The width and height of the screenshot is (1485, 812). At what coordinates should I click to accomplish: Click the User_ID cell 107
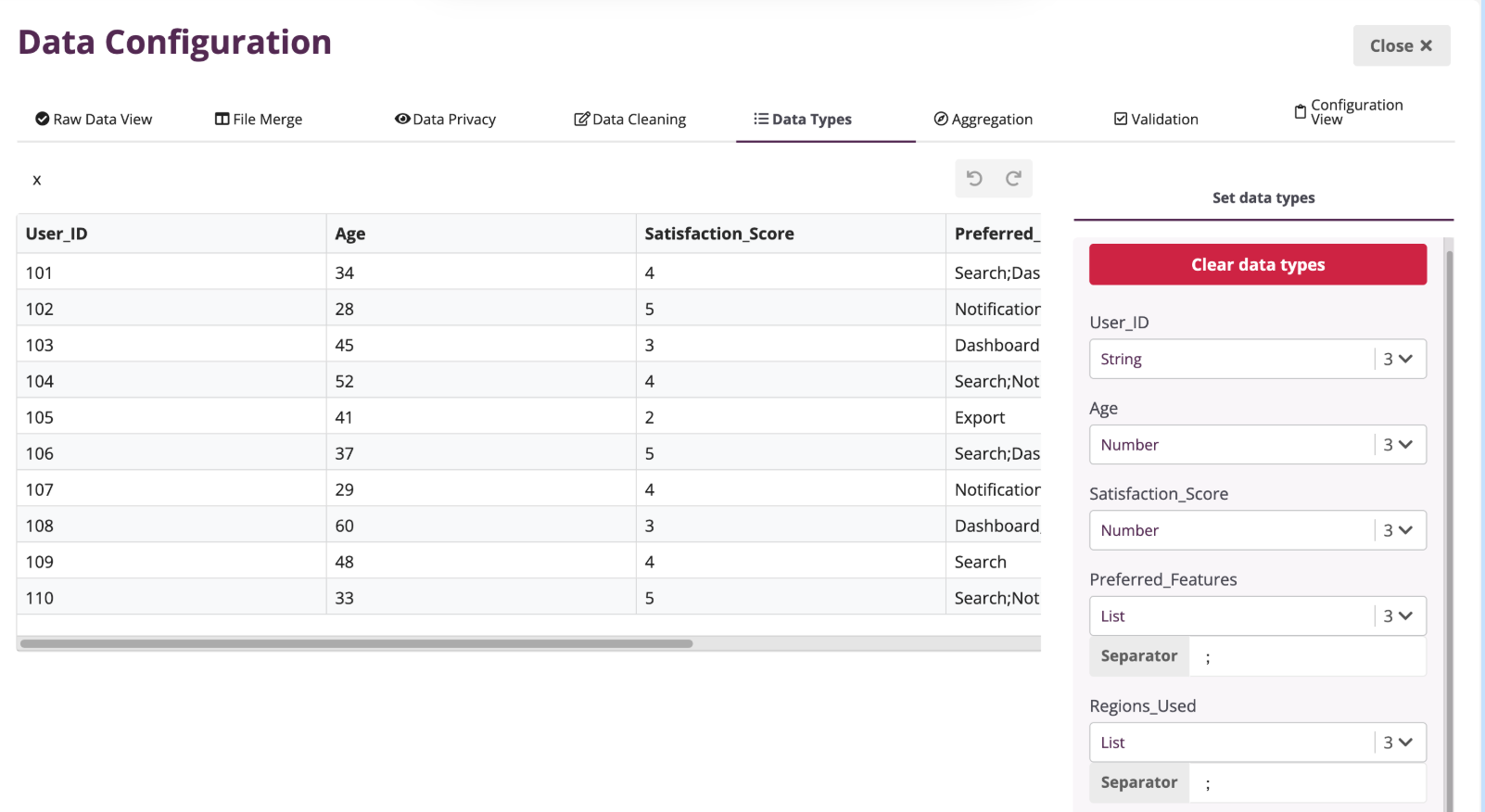[x=171, y=489]
